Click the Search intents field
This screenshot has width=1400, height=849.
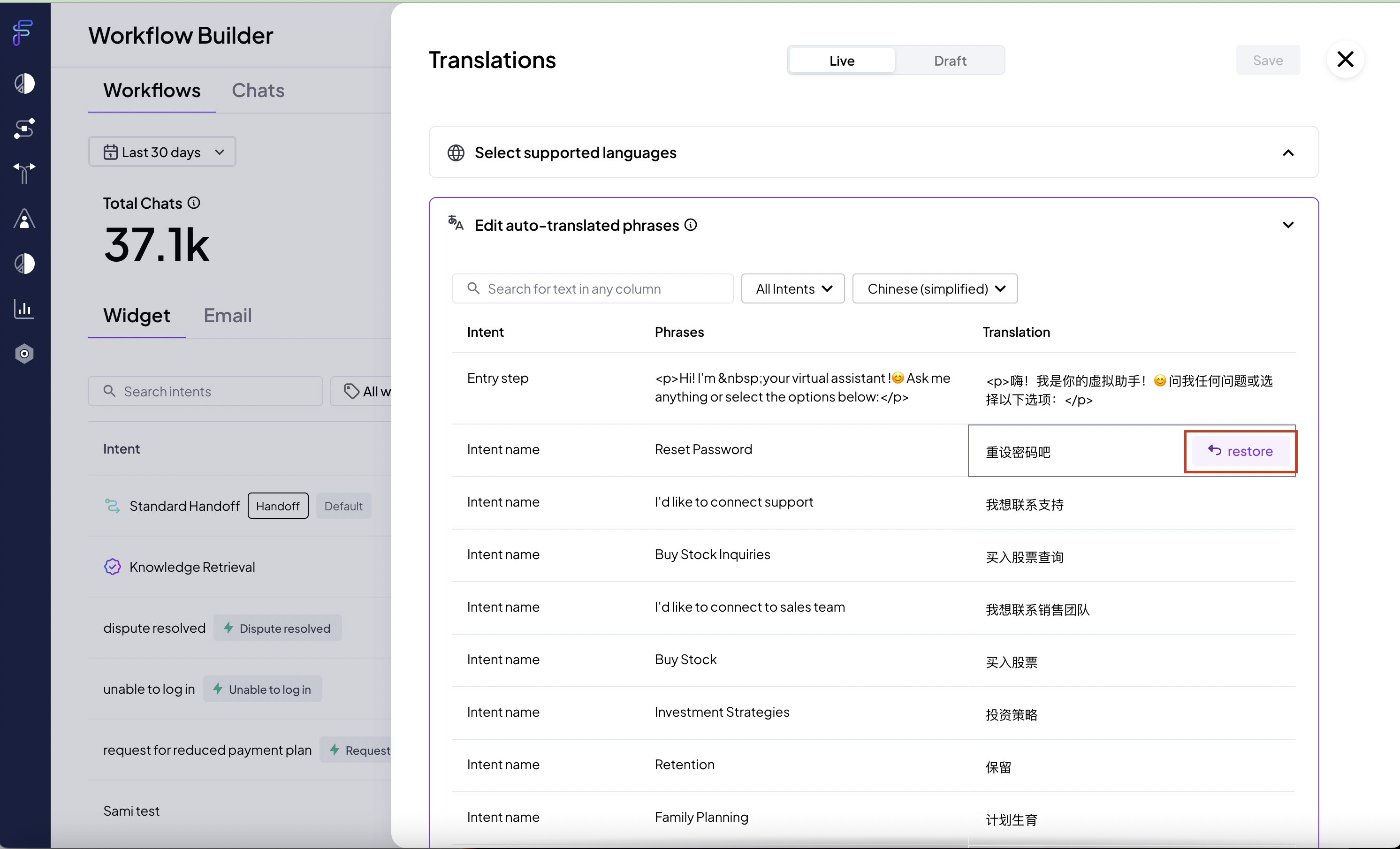pyautogui.click(x=205, y=391)
